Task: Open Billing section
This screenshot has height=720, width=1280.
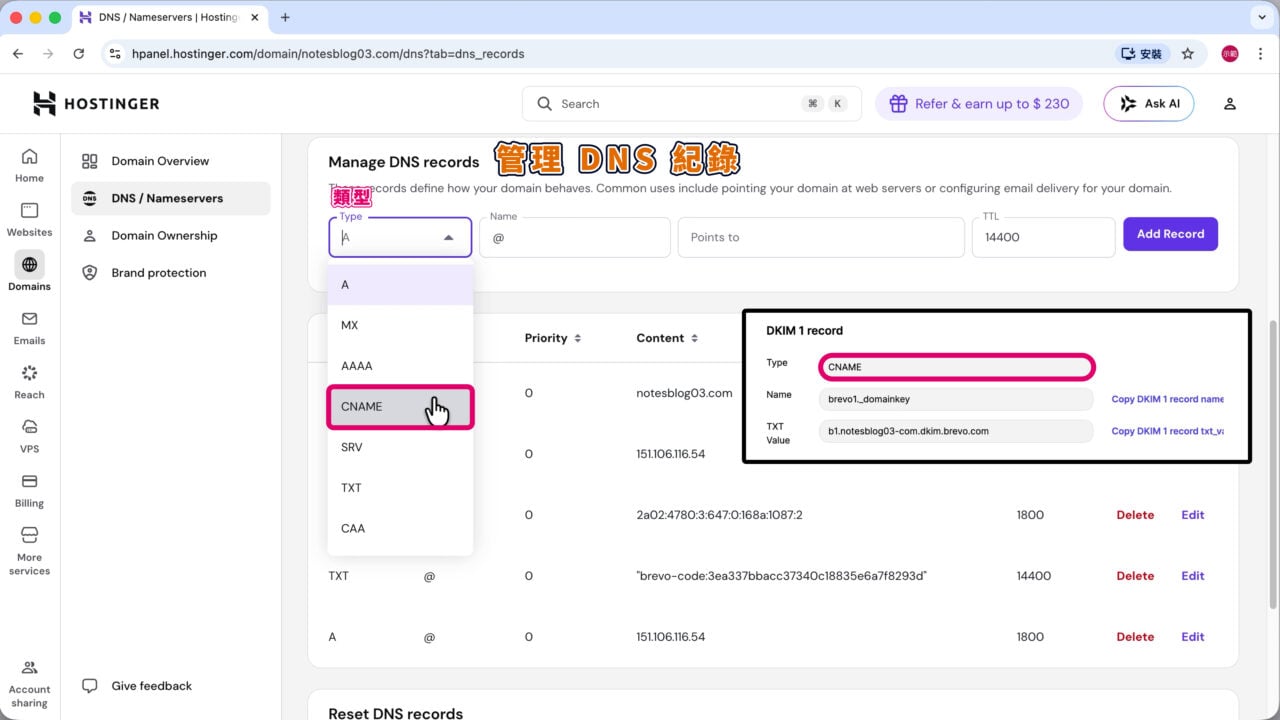Action: coord(29,491)
